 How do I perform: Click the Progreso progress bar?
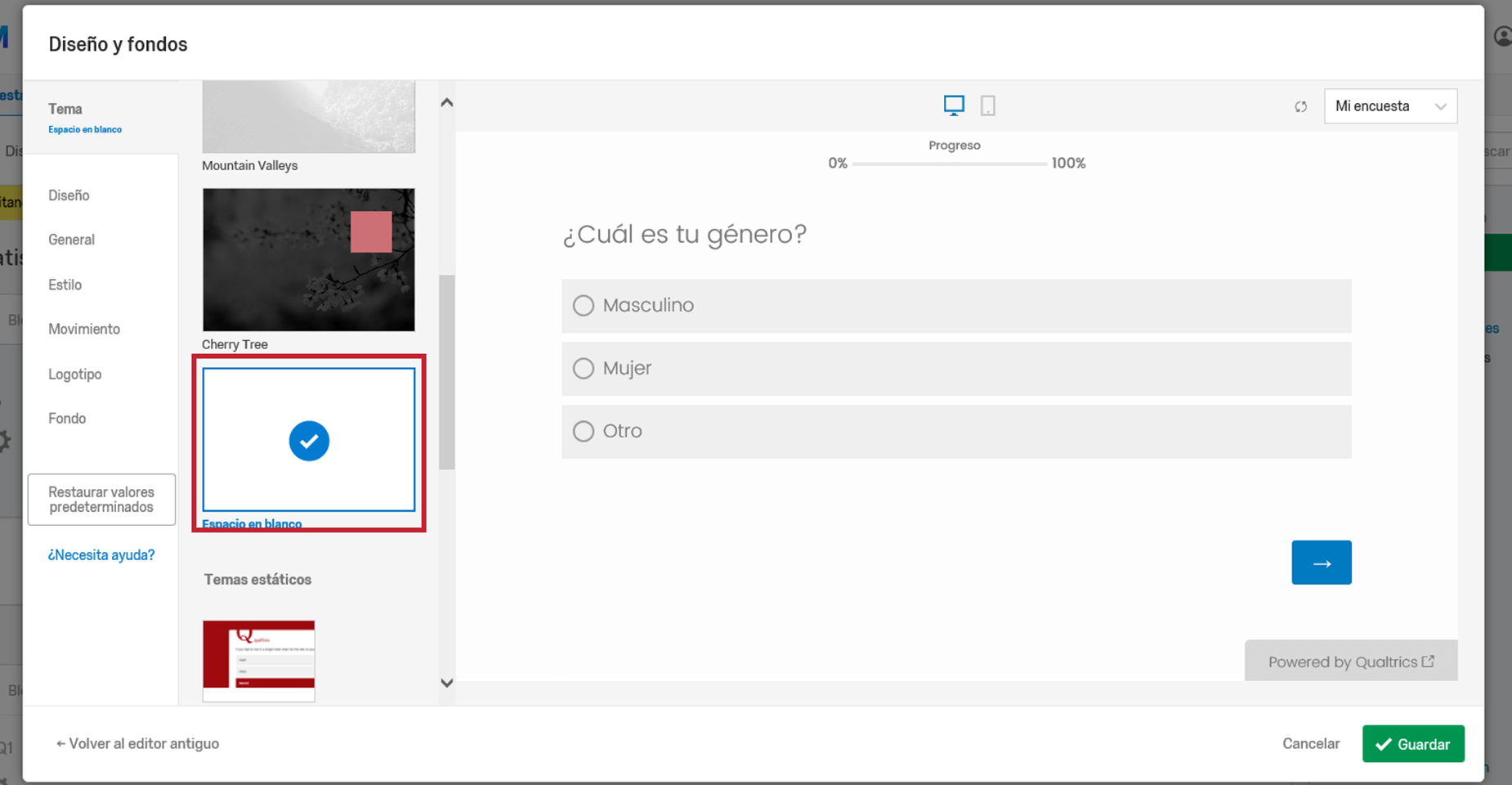click(950, 164)
